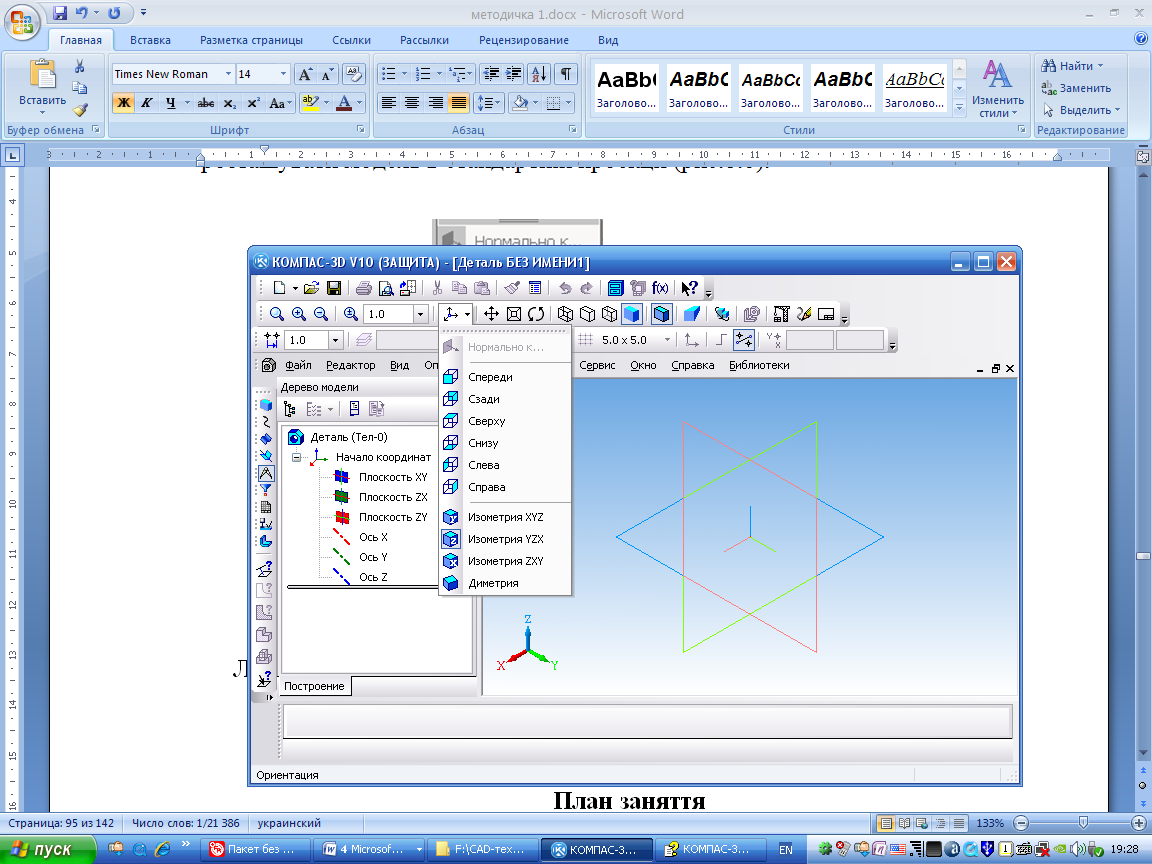Screen dimensions: 1152x864
Task: Click the zoom out minus button
Action: tap(1021, 823)
